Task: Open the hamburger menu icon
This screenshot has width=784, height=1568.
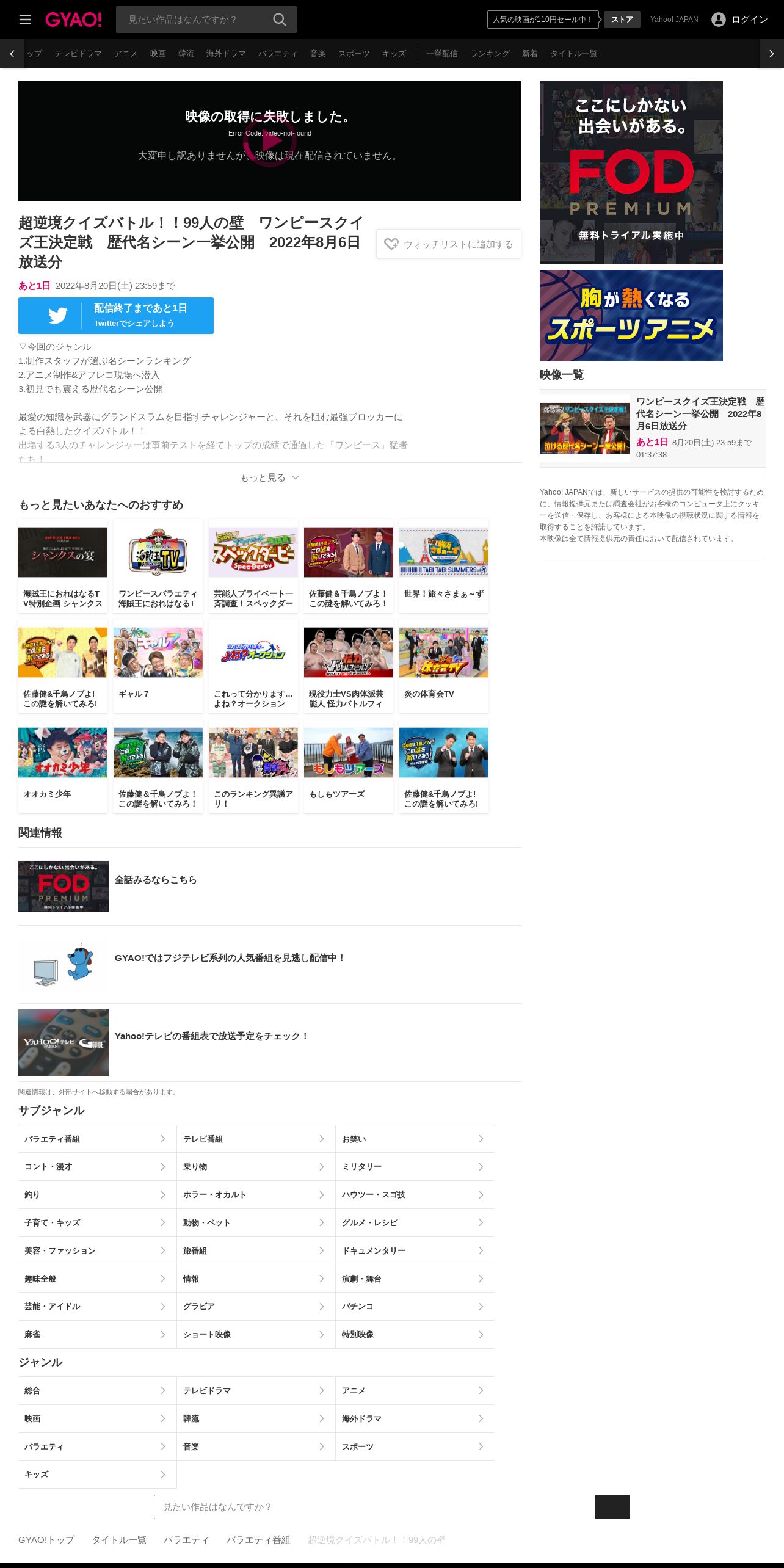Action: click(x=25, y=20)
